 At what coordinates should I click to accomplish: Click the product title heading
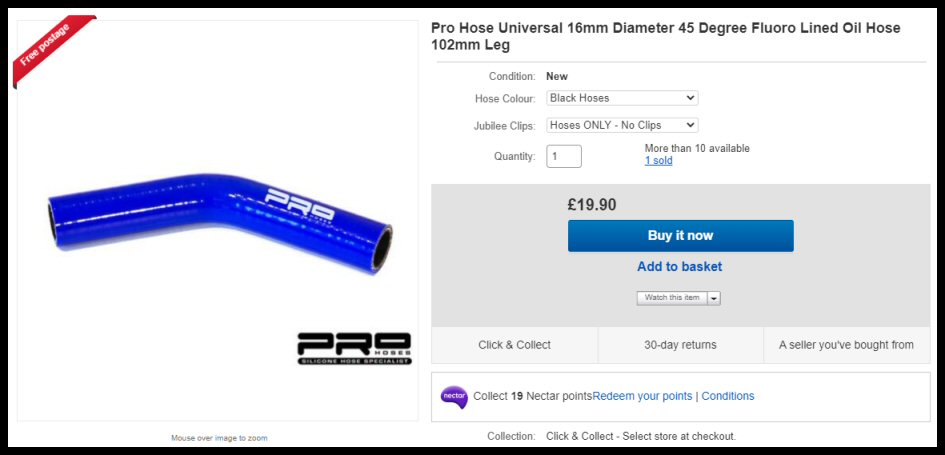click(x=665, y=36)
